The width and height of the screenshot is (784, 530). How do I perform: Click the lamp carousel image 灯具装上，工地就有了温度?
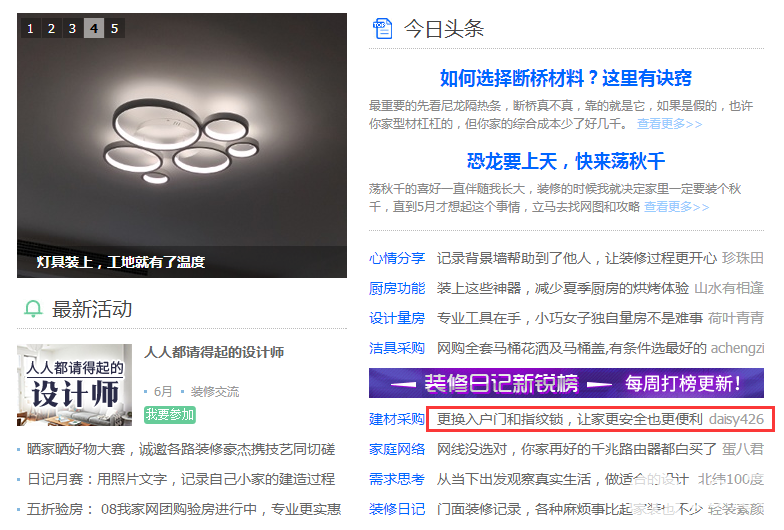(x=182, y=146)
